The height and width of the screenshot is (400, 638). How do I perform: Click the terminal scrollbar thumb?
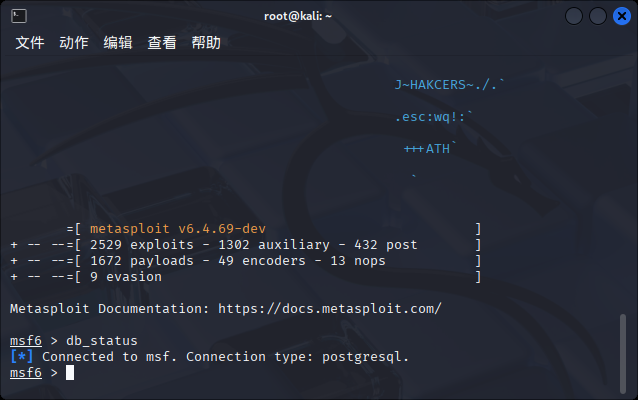(x=623, y=353)
